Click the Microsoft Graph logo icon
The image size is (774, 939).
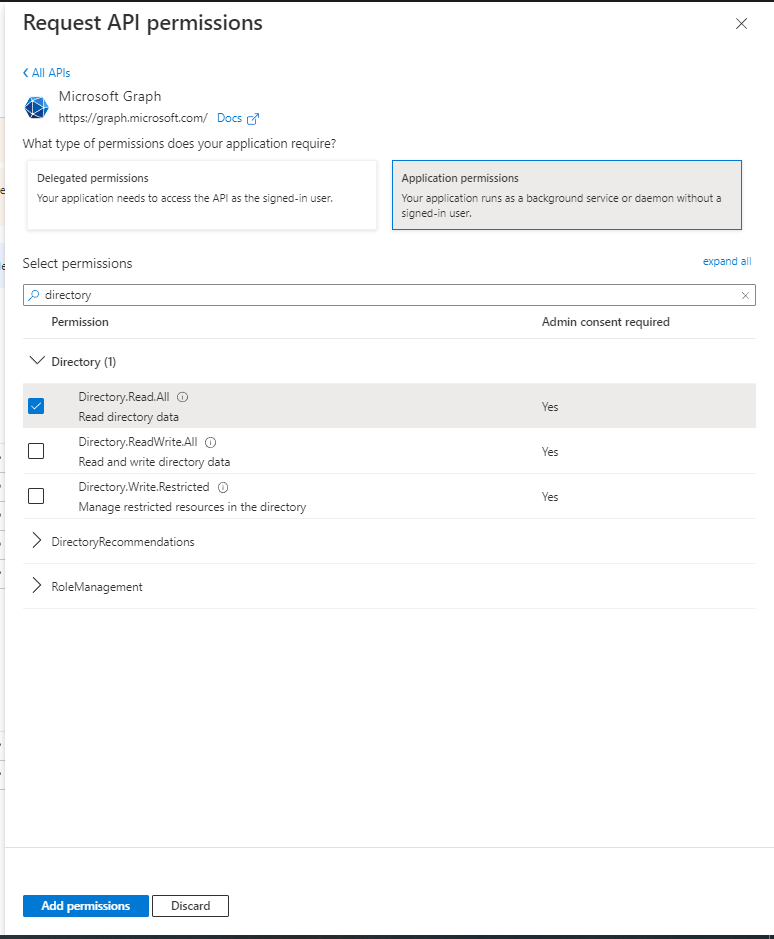coord(37,107)
